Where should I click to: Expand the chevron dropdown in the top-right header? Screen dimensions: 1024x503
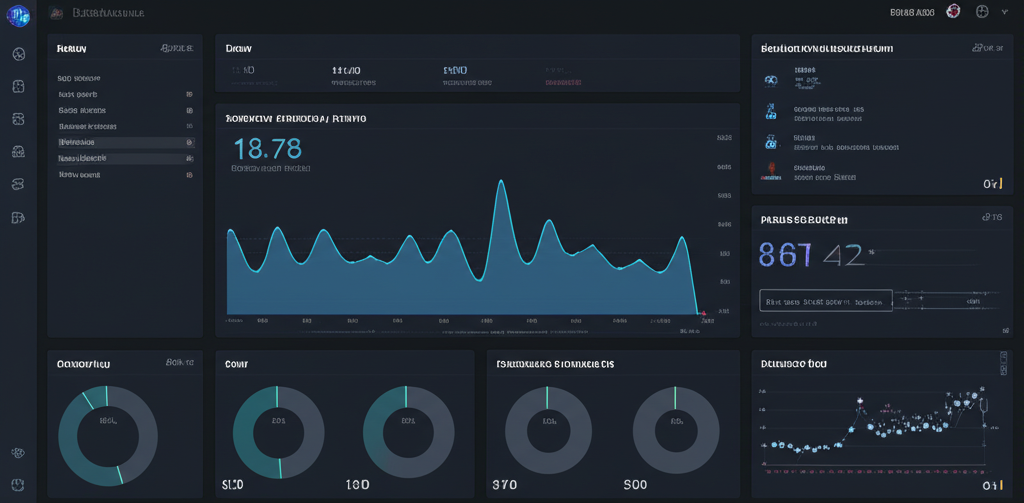(x=1004, y=12)
